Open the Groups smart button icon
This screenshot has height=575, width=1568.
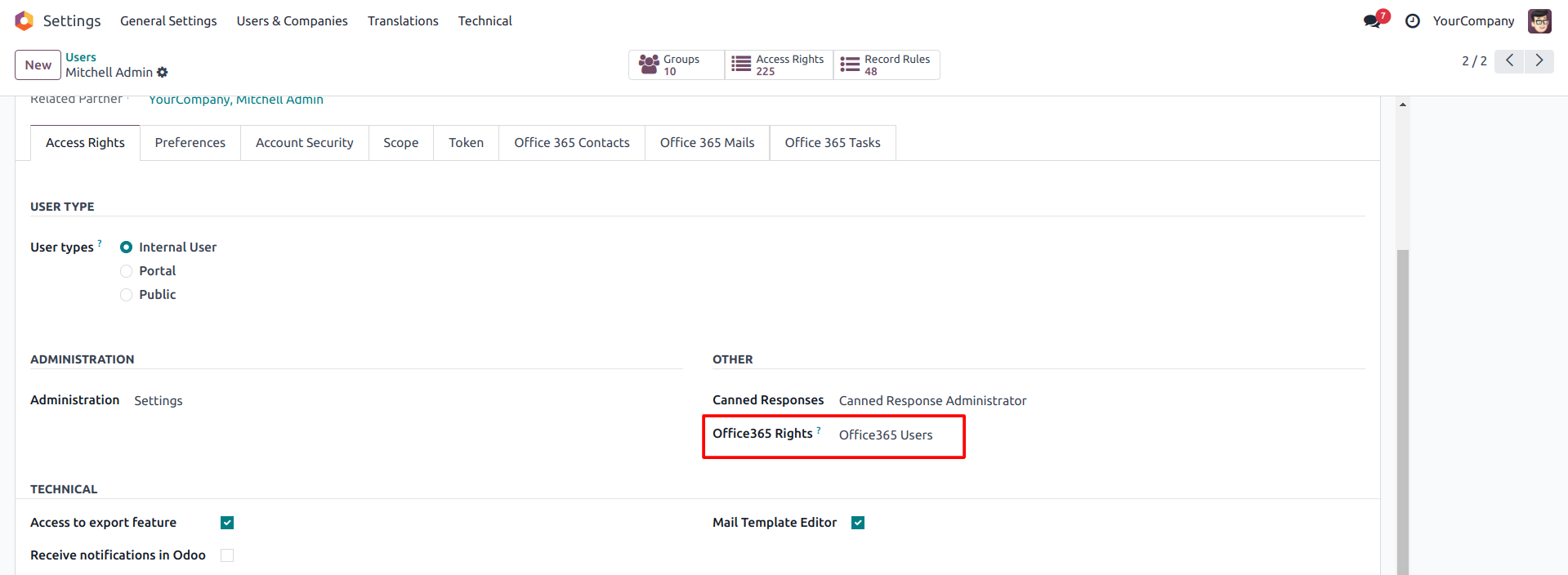[x=649, y=65]
